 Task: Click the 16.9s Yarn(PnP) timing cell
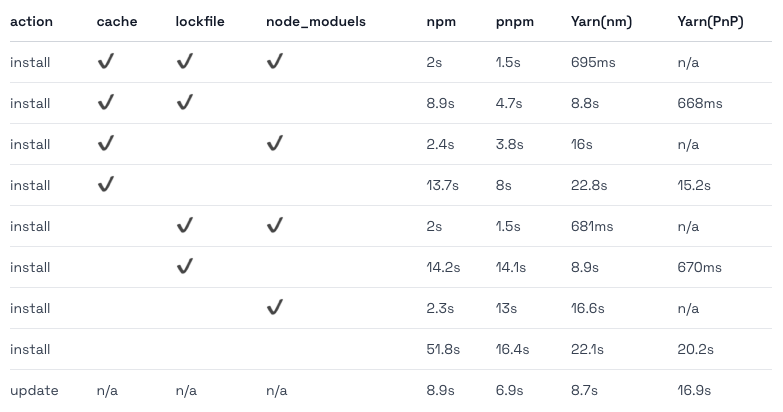[x=694, y=390]
